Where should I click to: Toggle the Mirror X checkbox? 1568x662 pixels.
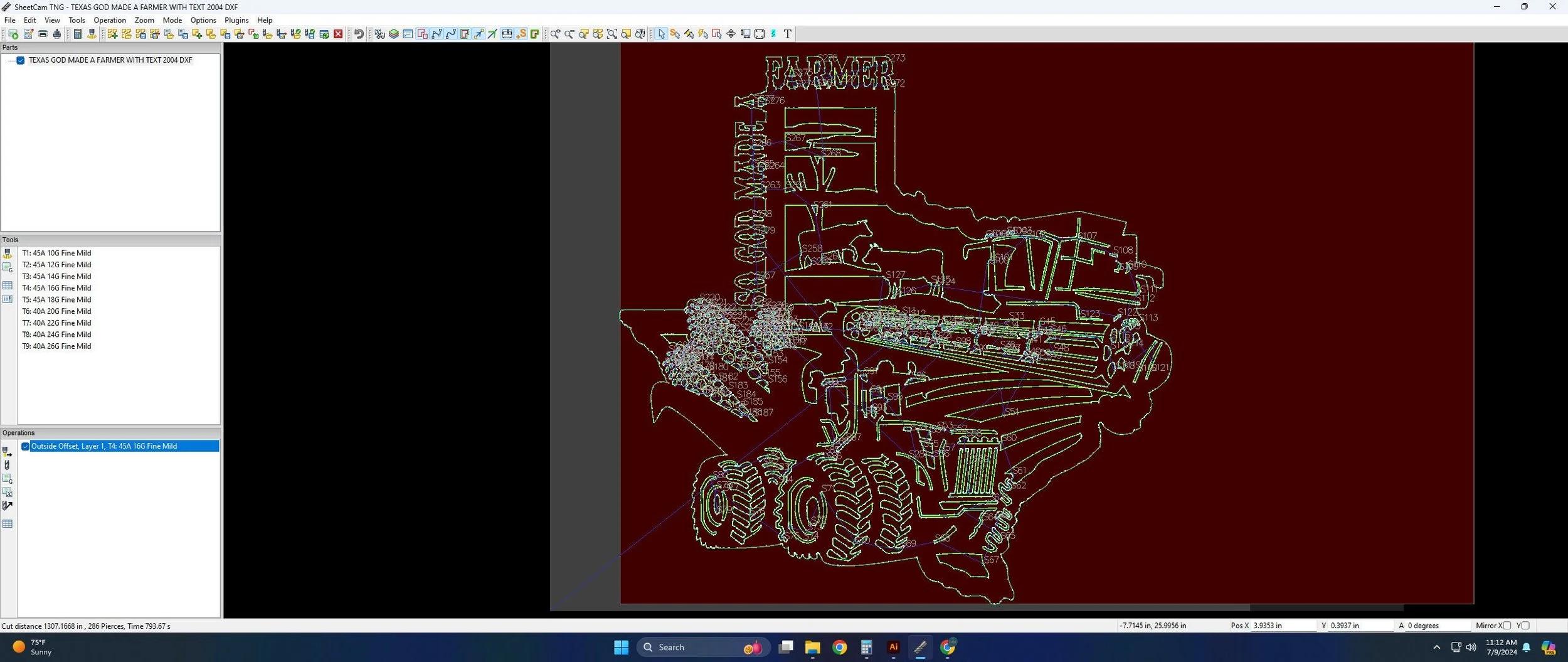(1507, 626)
